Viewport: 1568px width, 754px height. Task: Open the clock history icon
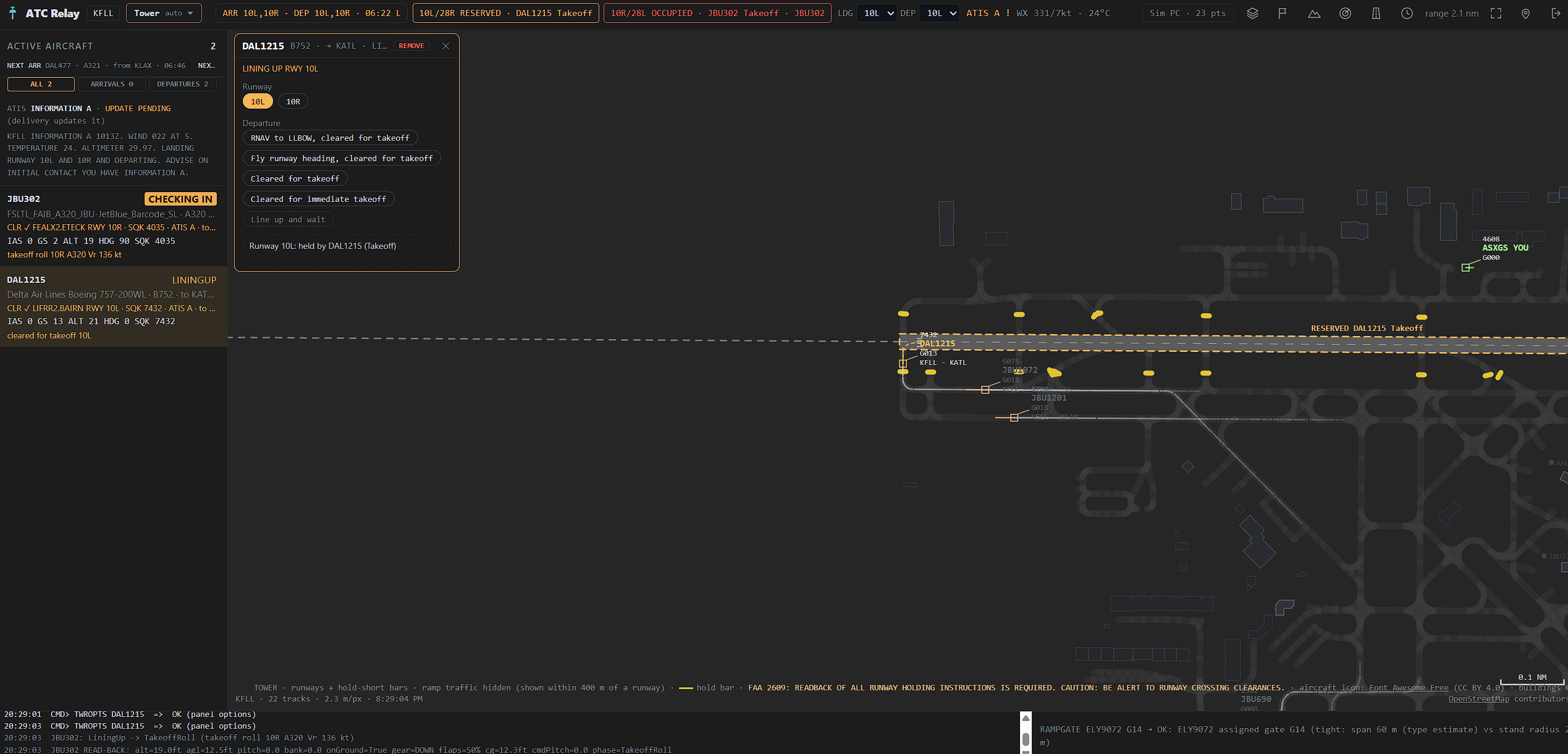(1407, 13)
